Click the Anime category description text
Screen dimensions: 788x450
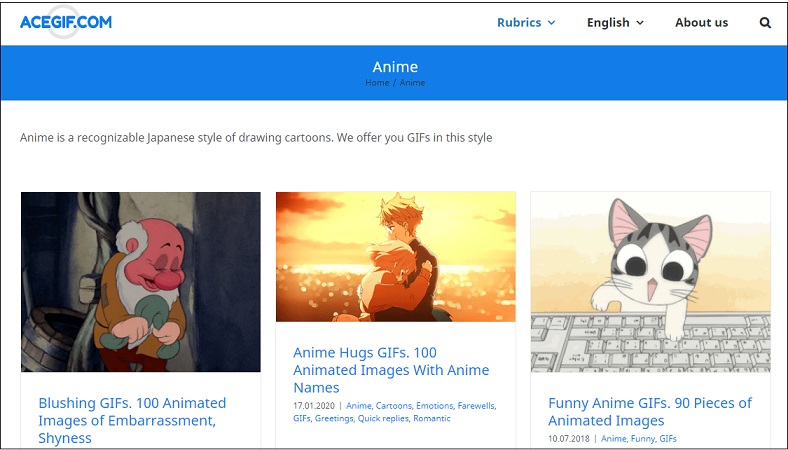click(256, 138)
